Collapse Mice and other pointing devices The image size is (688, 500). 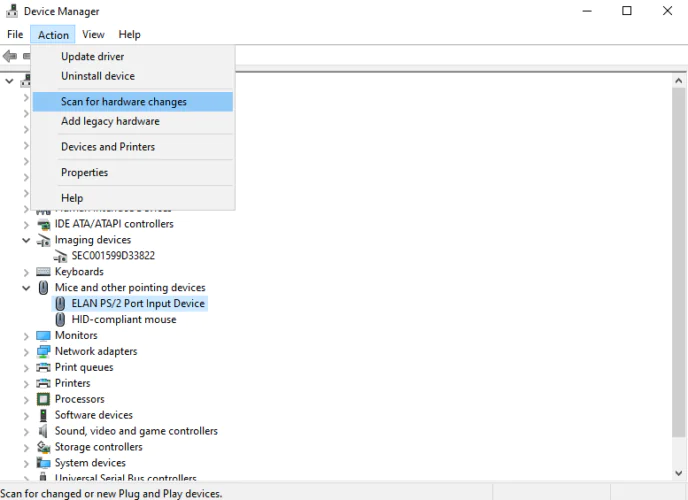point(27,288)
